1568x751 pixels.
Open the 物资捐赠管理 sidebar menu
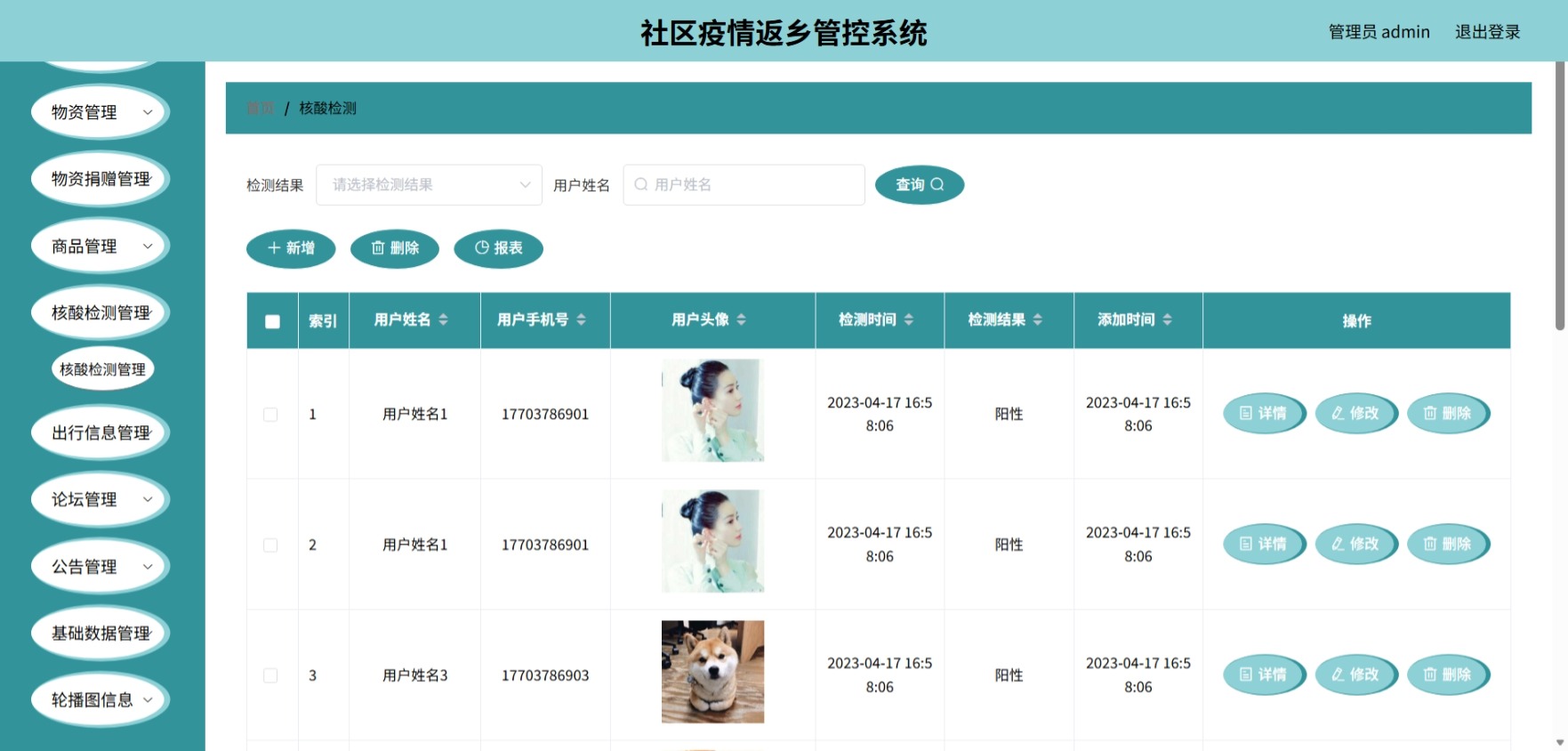tap(100, 179)
